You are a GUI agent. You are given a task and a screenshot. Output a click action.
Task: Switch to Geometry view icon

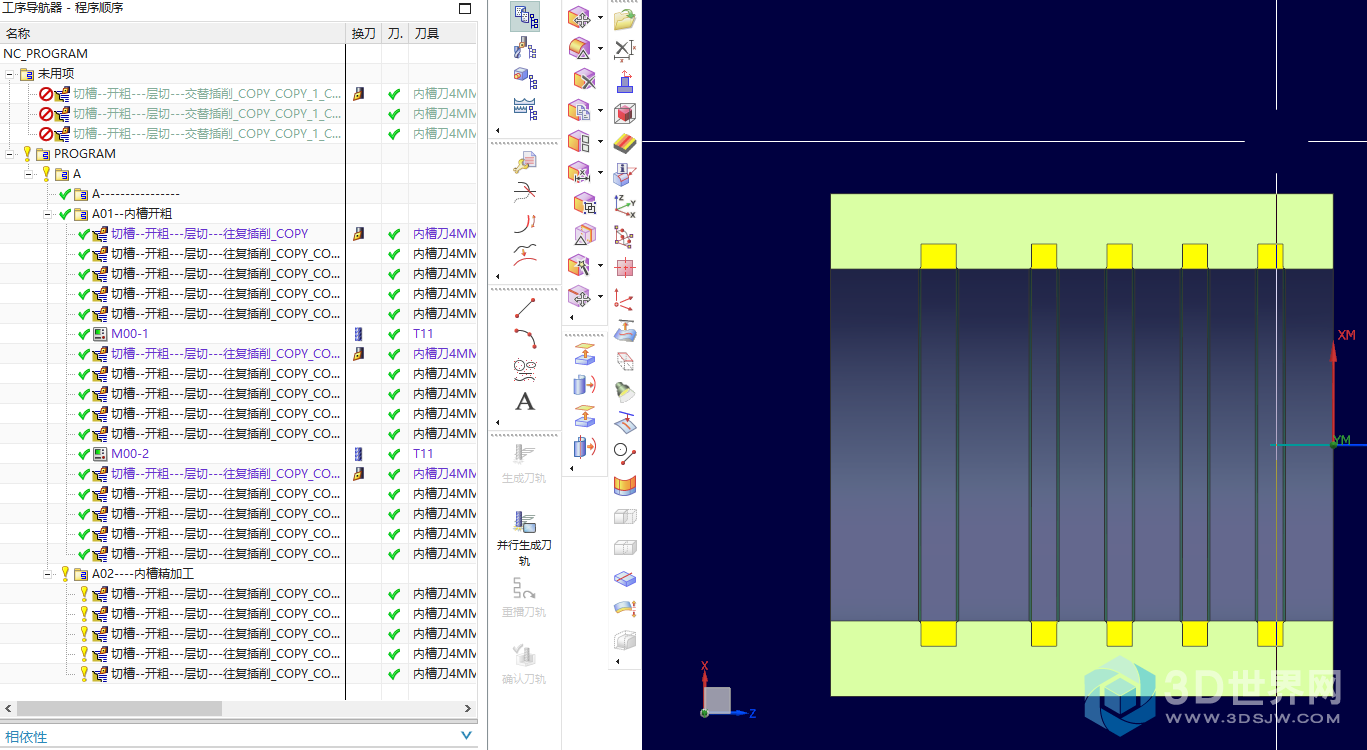pos(525,77)
